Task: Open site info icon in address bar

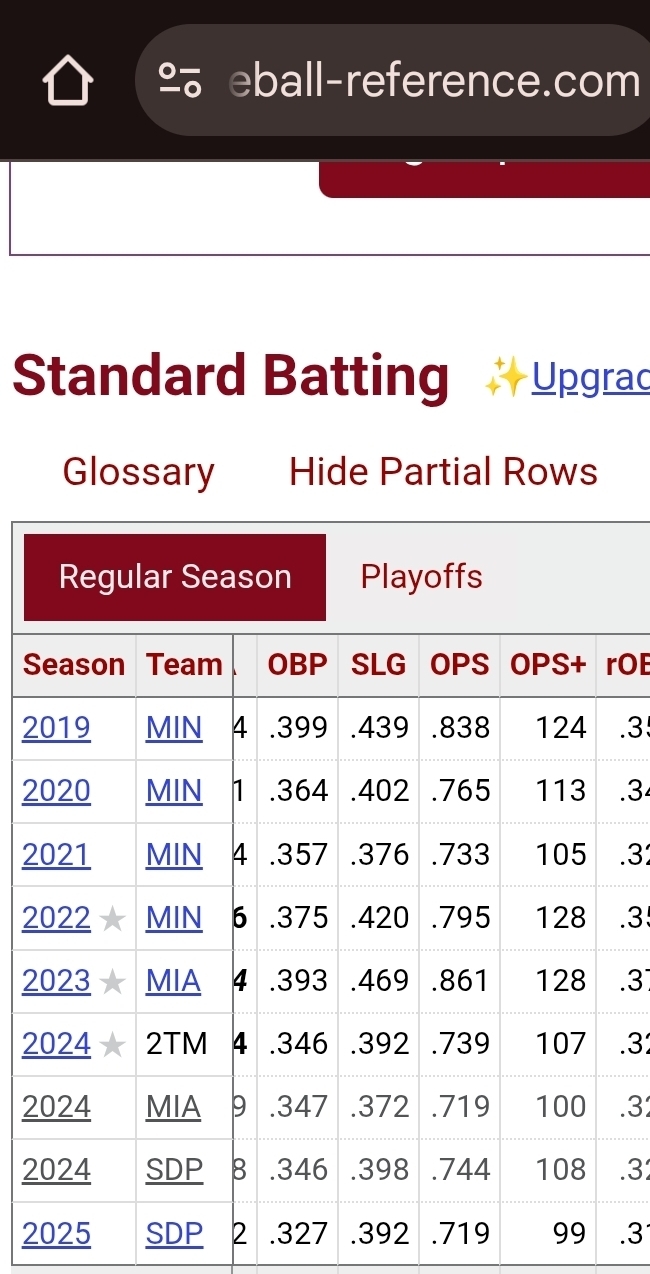Action: tap(181, 81)
